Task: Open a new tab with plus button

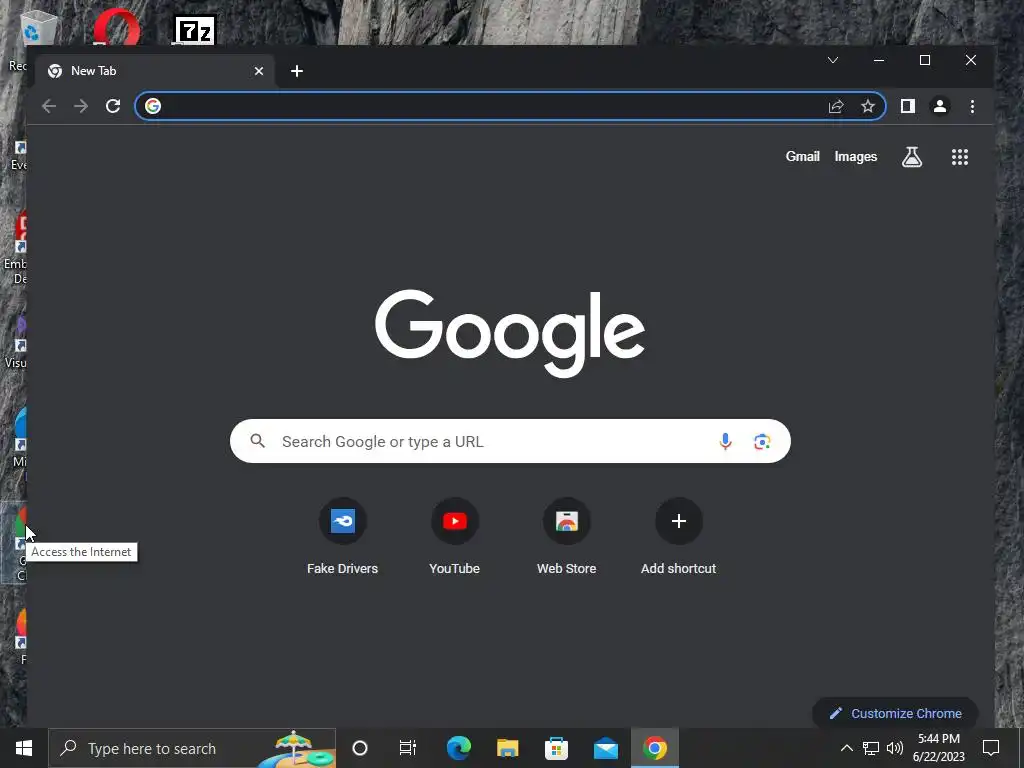Action: pyautogui.click(x=296, y=71)
